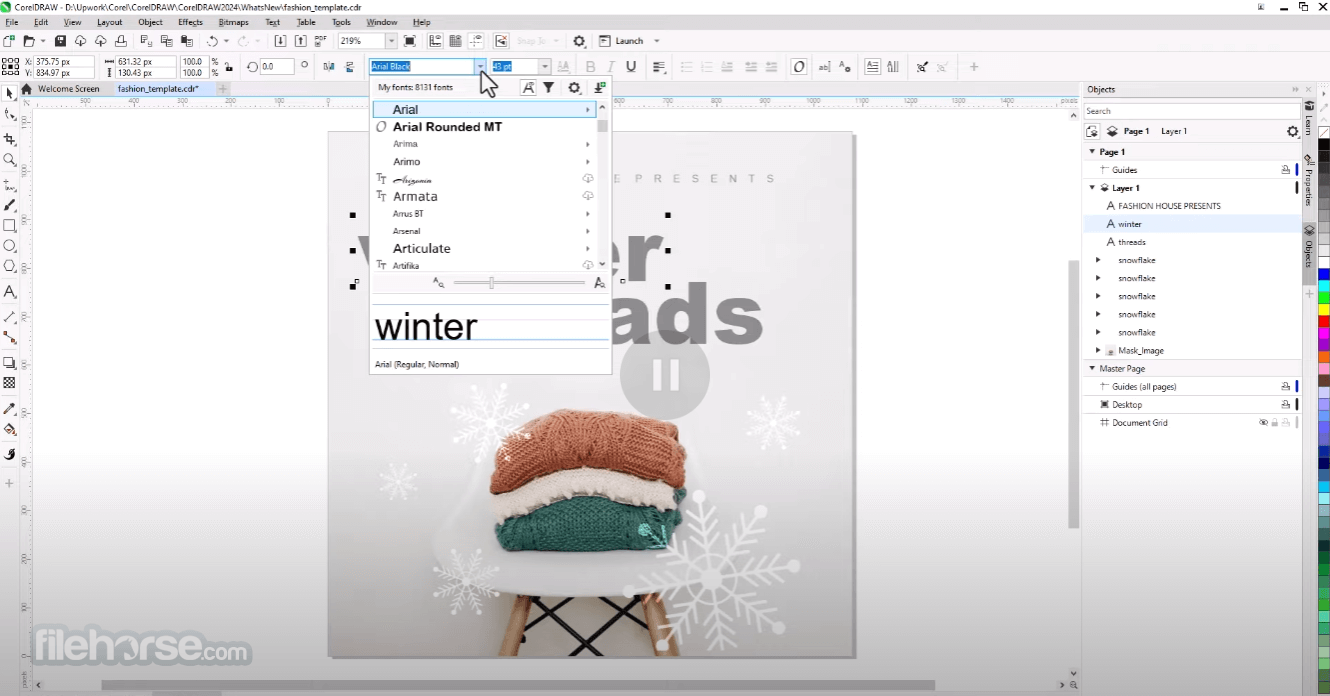Viewport: 1330px width, 696px height.
Task: Toggle lock on Guides (all pages)
Action: [x=1286, y=387]
